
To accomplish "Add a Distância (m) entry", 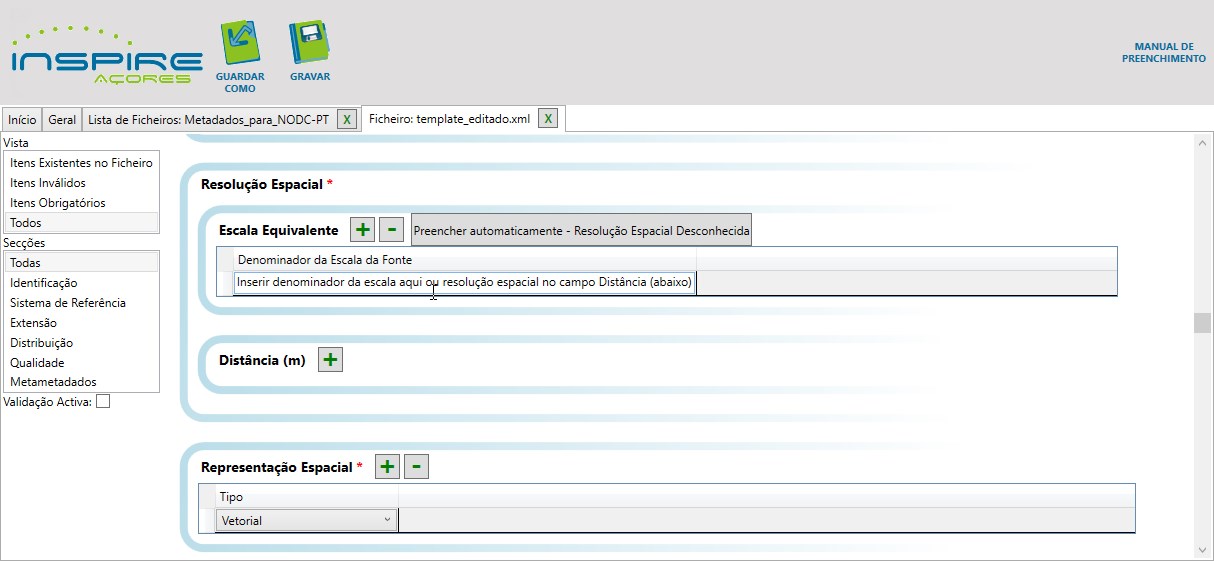I will pos(330,360).
